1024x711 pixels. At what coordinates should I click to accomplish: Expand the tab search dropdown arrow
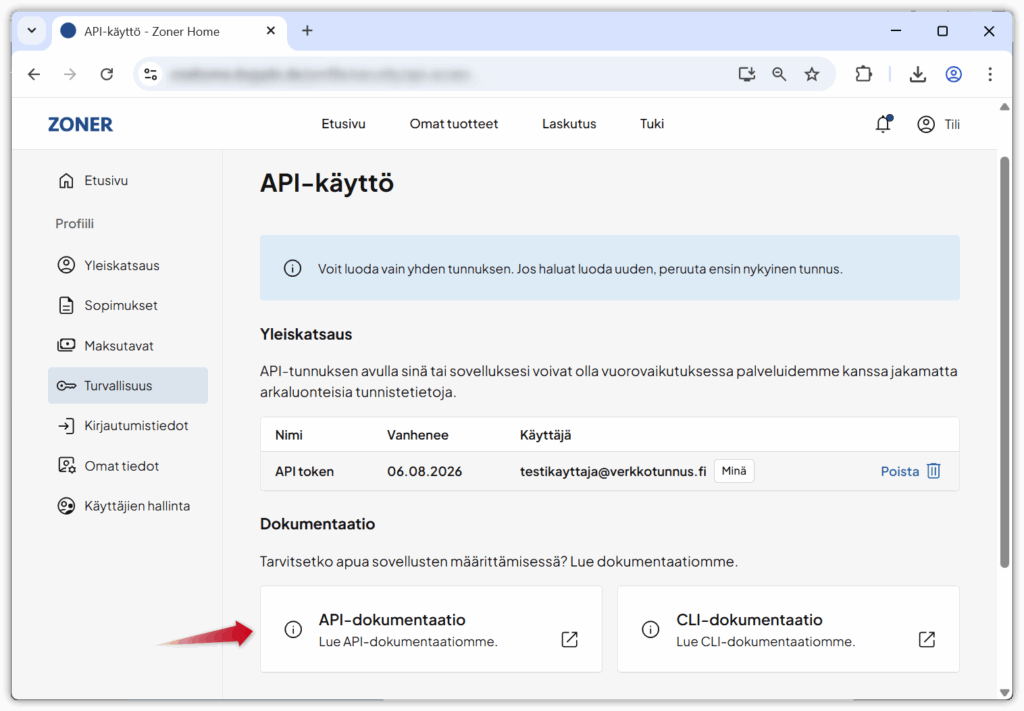32,30
